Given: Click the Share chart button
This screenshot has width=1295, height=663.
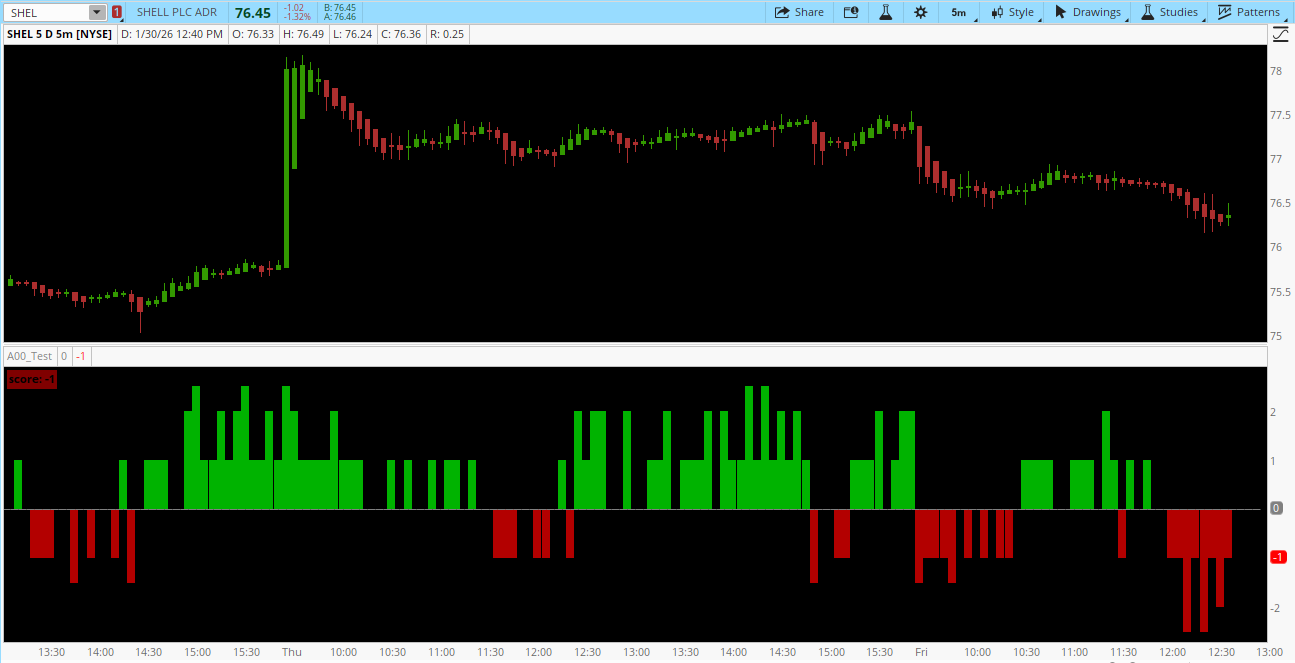Looking at the screenshot, I should click(x=799, y=12).
